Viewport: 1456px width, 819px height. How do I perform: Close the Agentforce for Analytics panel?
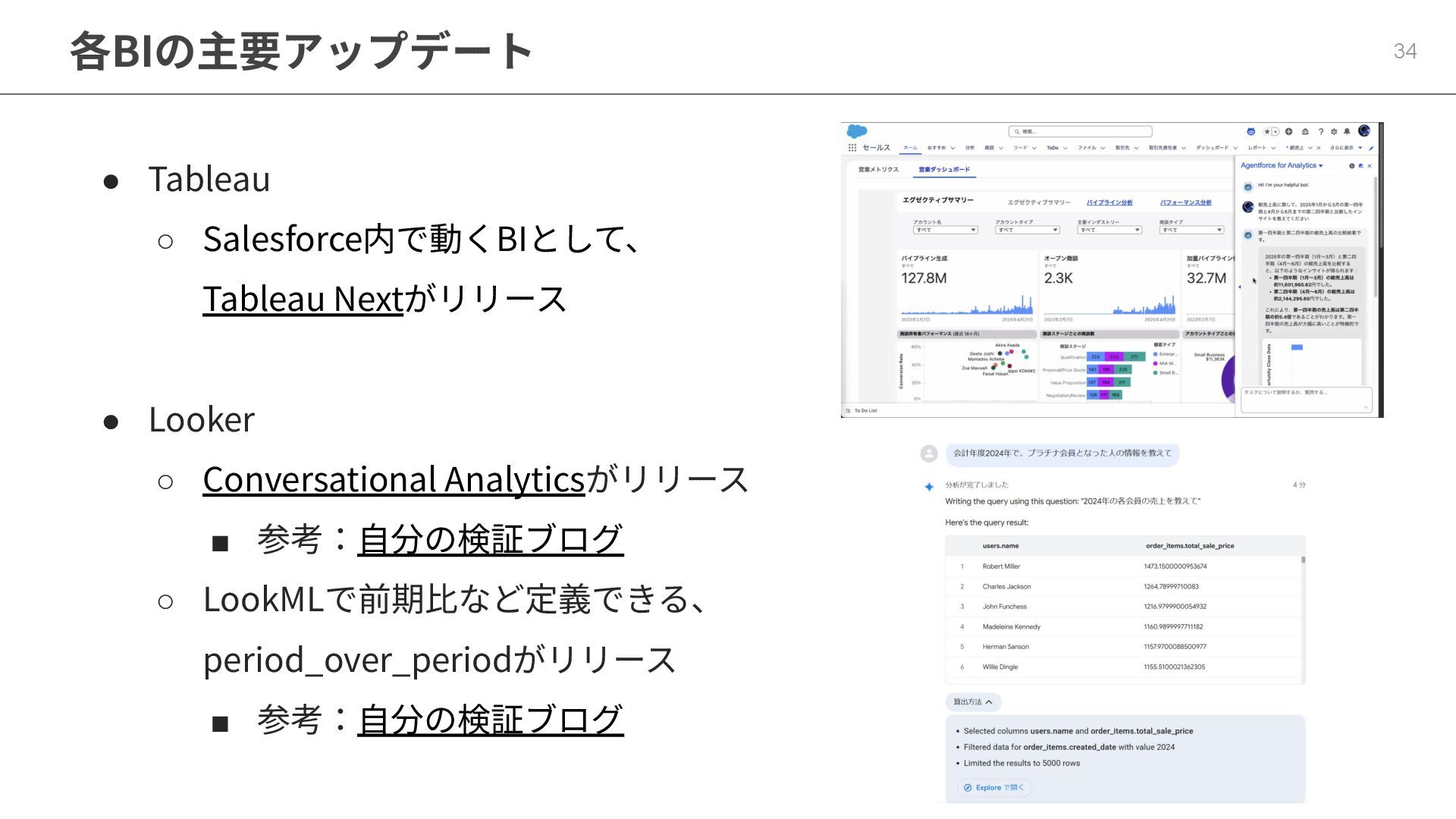pyautogui.click(x=1370, y=166)
